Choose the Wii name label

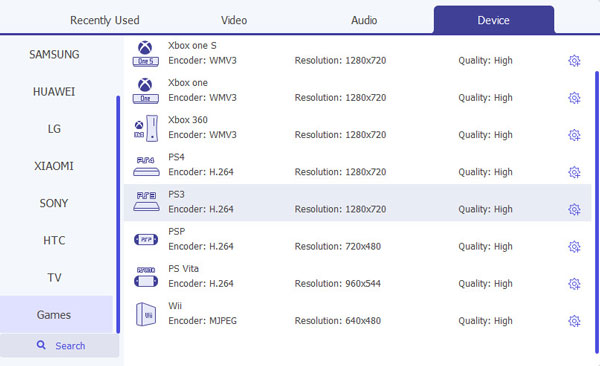(175, 306)
